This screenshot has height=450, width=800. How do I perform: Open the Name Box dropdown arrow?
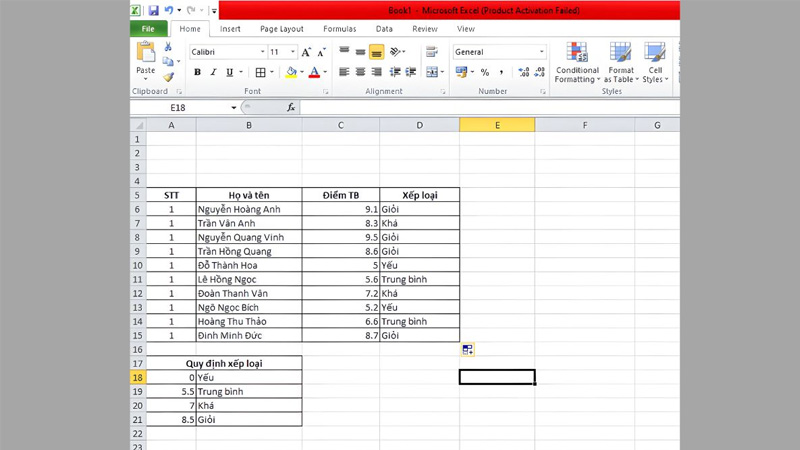pos(234,108)
